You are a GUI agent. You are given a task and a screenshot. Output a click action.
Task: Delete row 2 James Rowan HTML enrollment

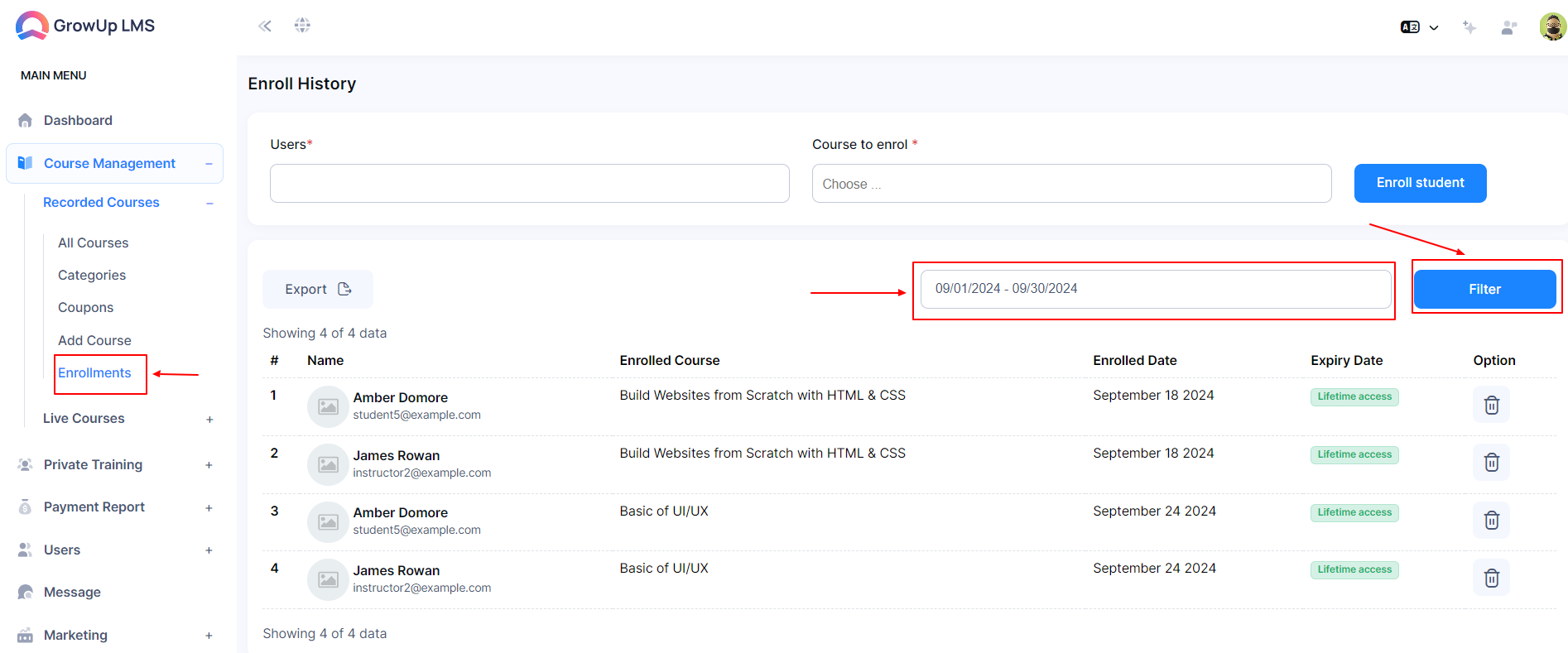point(1492,462)
